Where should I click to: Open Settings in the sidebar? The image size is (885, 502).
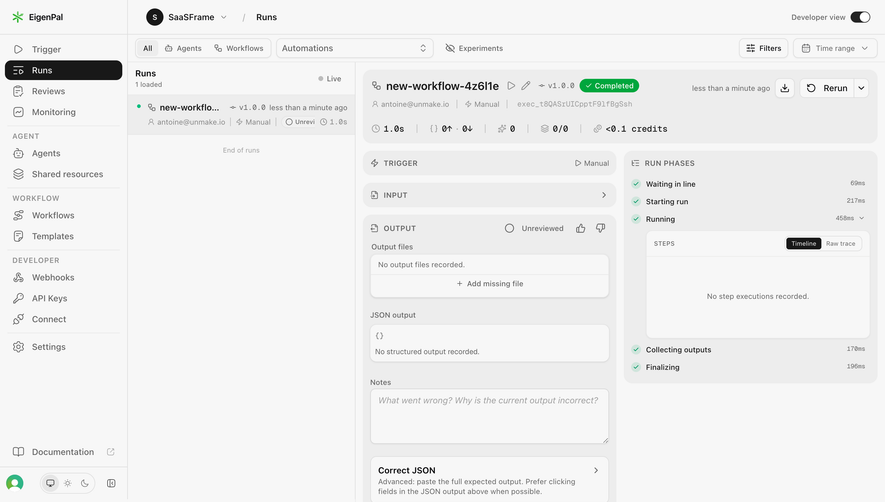tap(63, 347)
